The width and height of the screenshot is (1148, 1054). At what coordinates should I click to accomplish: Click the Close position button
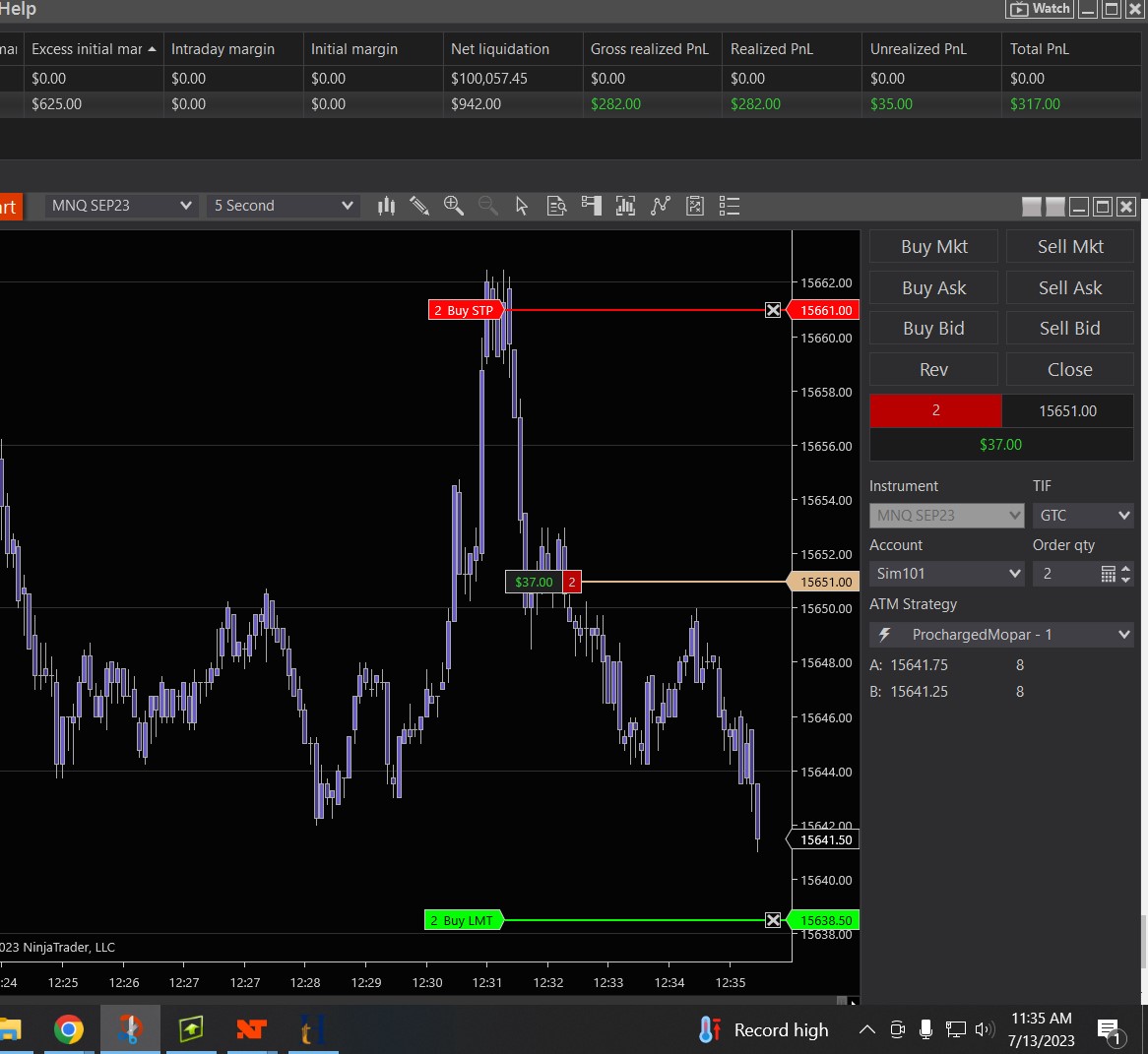click(x=1069, y=370)
